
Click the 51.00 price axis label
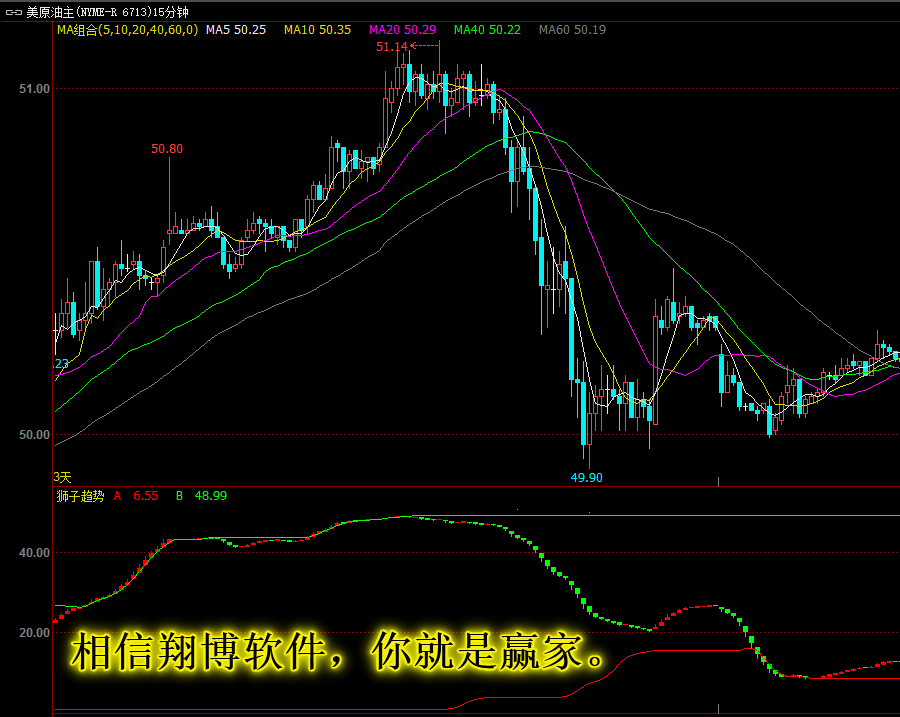tap(34, 88)
